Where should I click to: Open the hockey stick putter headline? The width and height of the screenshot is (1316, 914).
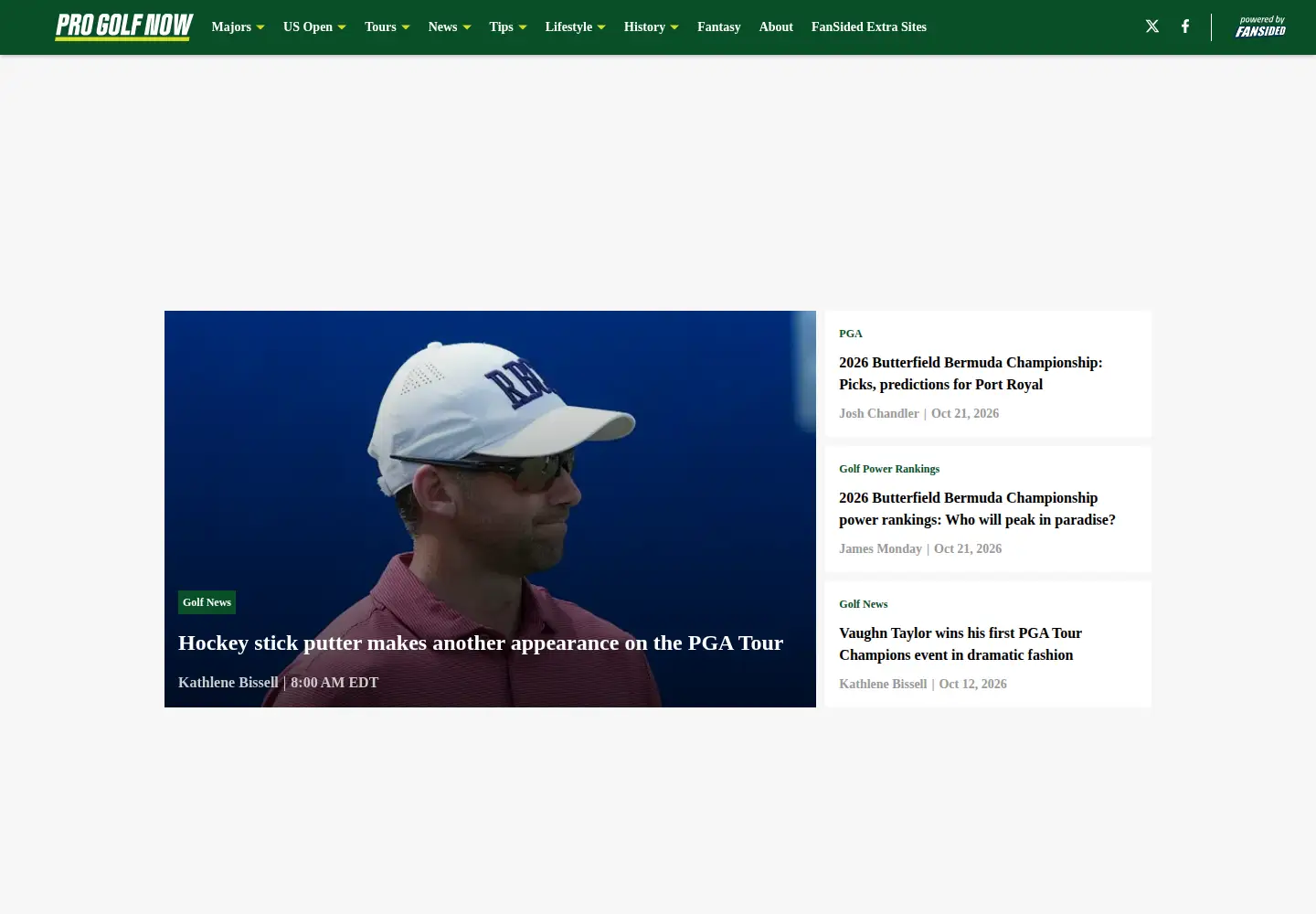tap(481, 643)
